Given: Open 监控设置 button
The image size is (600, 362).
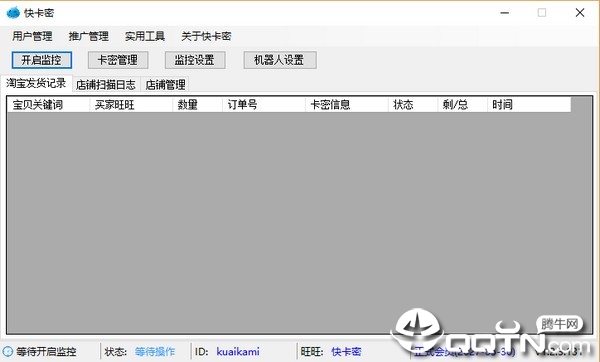Looking at the screenshot, I should pos(195,60).
